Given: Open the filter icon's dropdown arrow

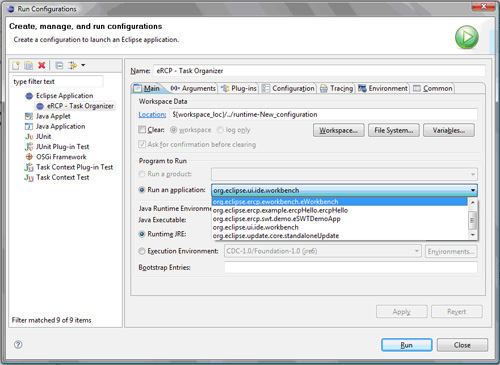Looking at the screenshot, I should 83,65.
